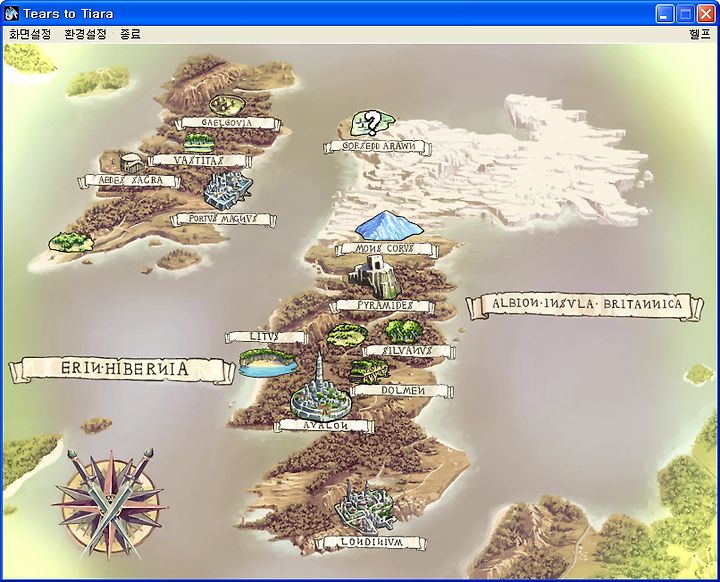
Task: Click the Pyramides name banner
Action: pos(382,305)
